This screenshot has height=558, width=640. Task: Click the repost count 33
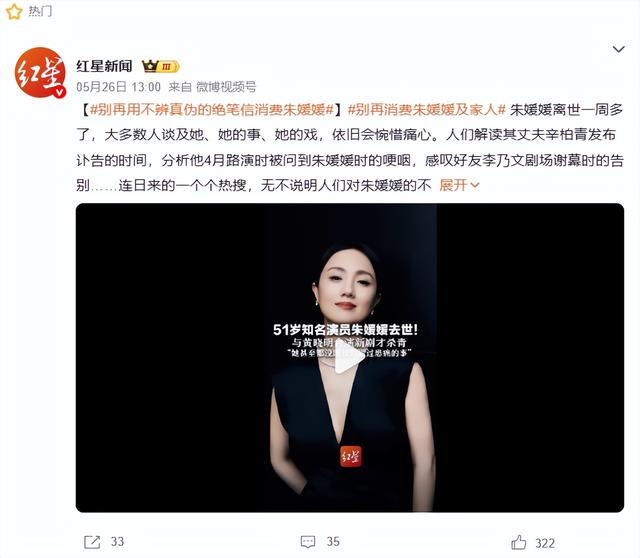tap(118, 542)
